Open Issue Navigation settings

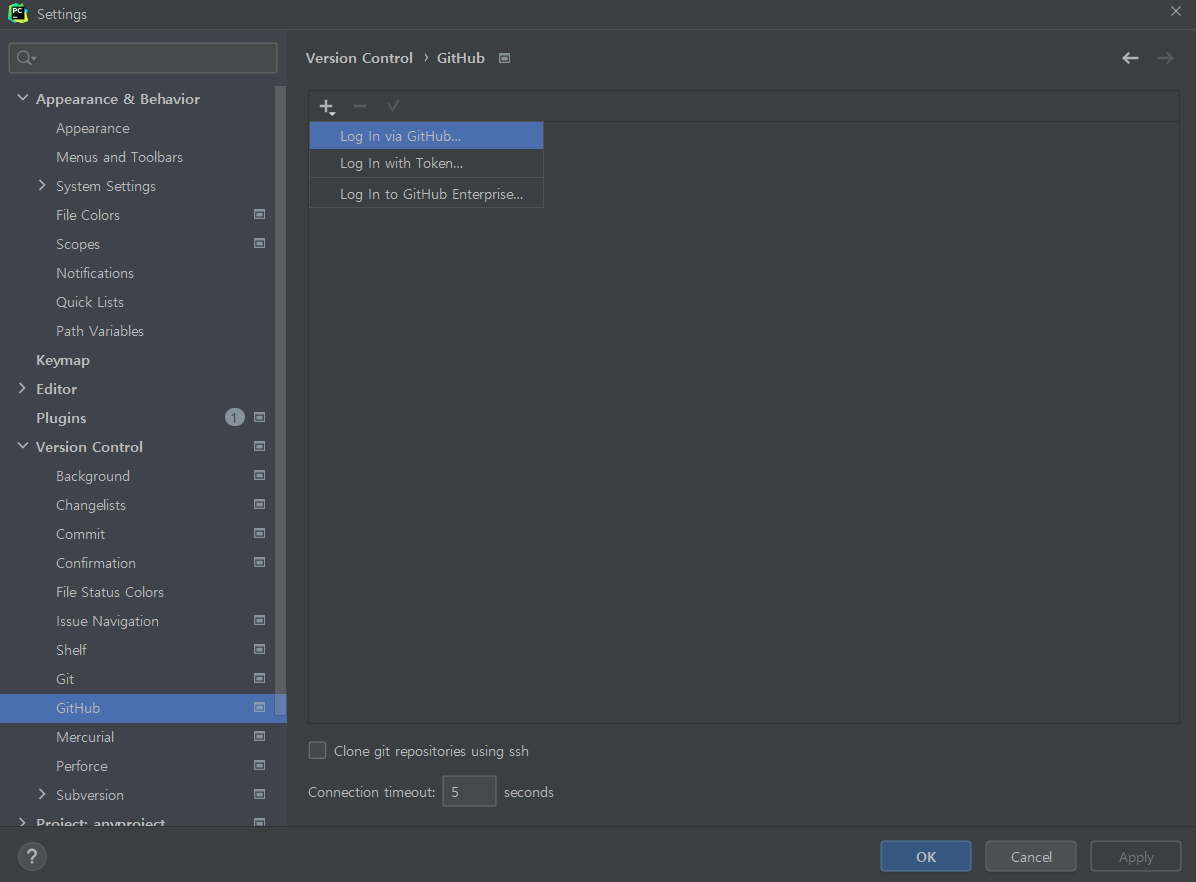[x=107, y=621]
